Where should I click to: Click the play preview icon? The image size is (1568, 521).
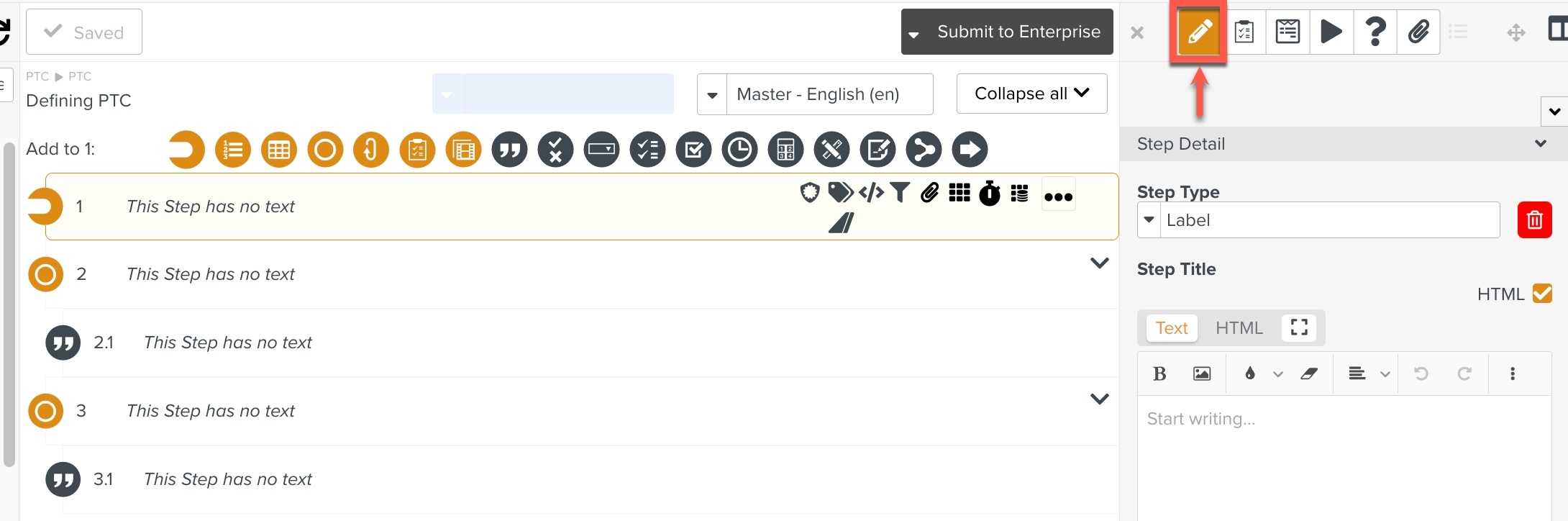coord(1331,32)
